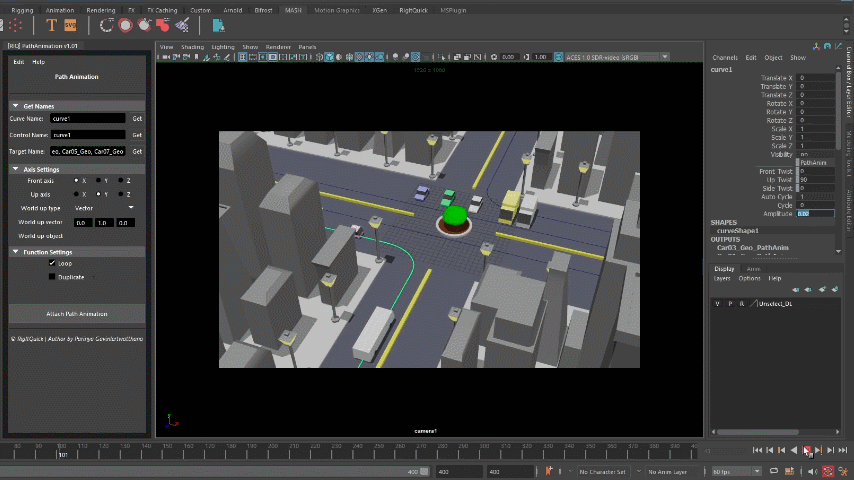Enable the Duplicate checkbox
Viewport: 854px width, 480px height.
(x=52, y=277)
